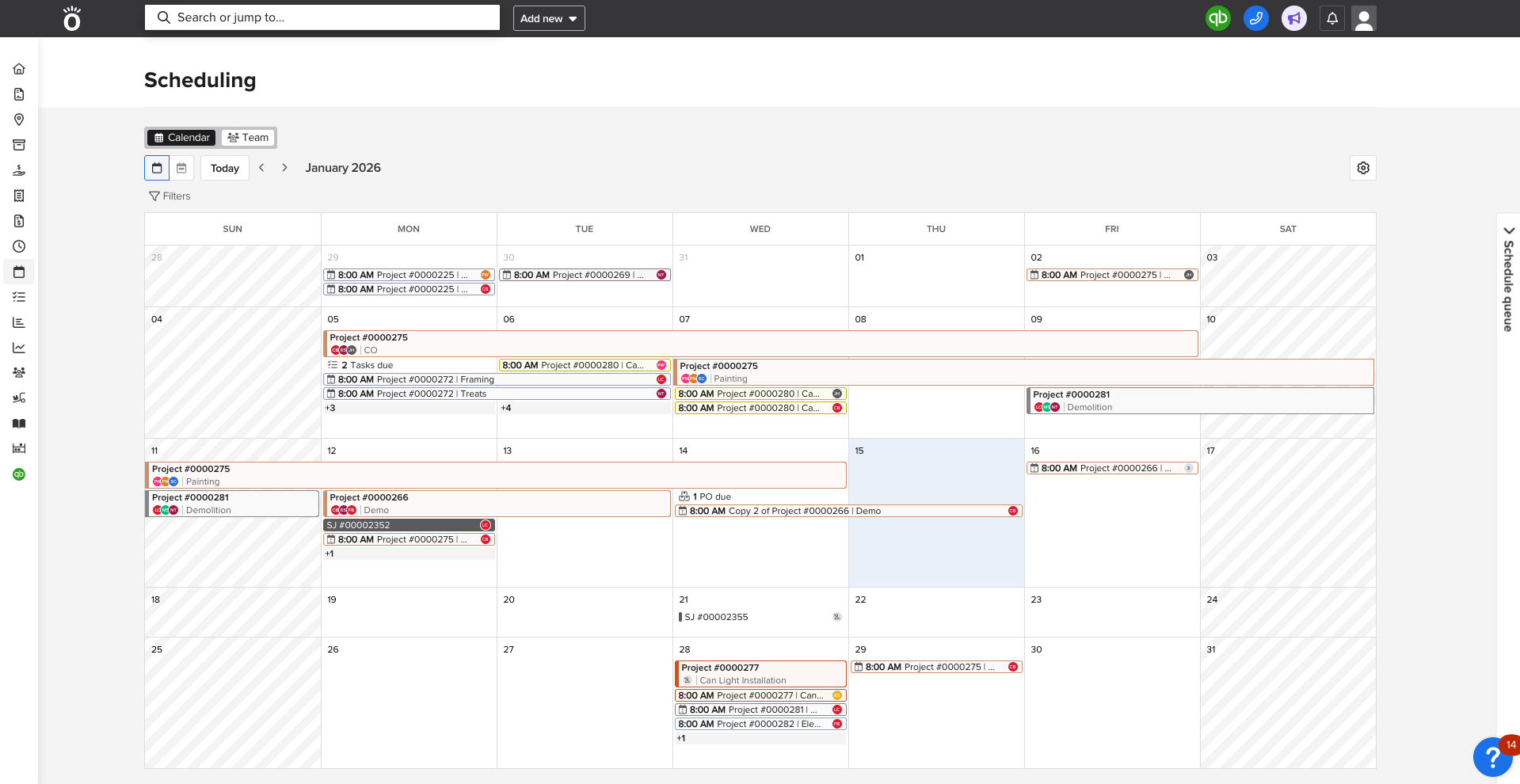The width and height of the screenshot is (1520, 784).
Task: Show +4 more events on January 06
Action: (x=506, y=408)
